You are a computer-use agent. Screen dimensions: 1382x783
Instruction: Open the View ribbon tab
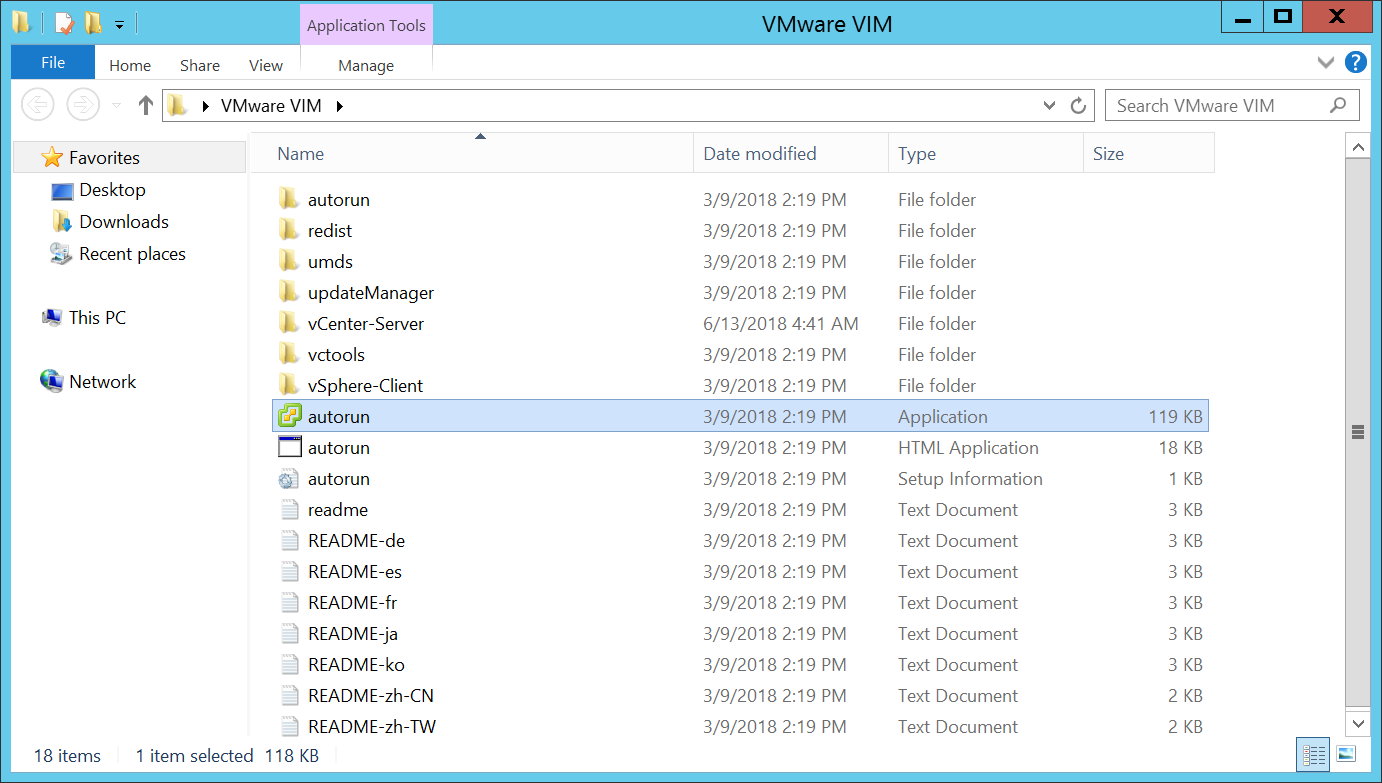coord(265,65)
